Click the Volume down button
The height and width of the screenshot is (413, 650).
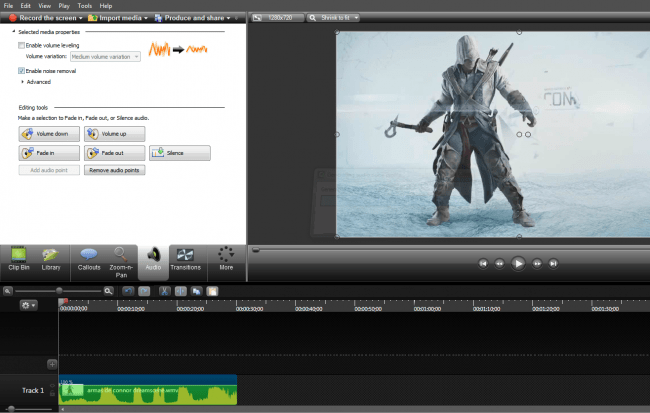pyautogui.click(x=49, y=134)
